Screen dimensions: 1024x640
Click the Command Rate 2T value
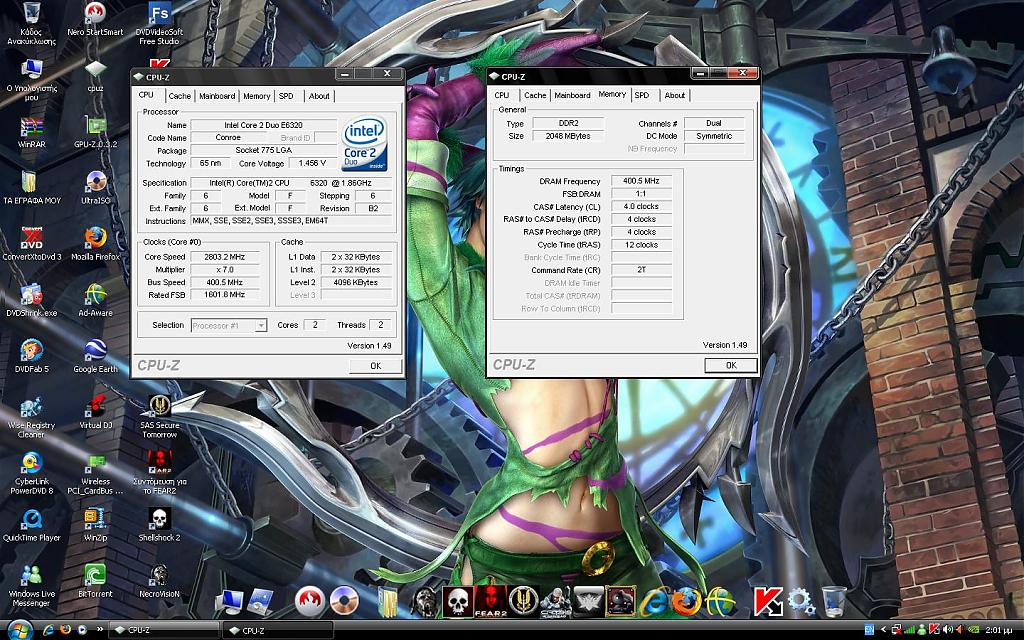tap(641, 270)
